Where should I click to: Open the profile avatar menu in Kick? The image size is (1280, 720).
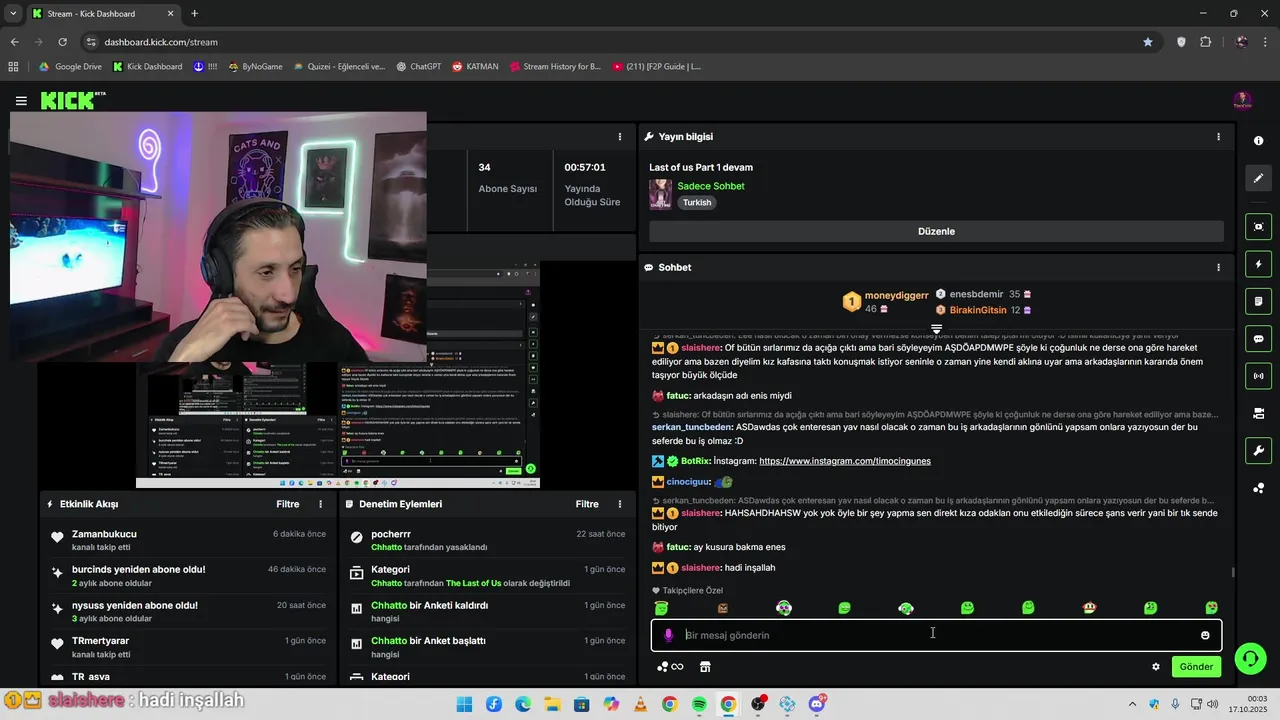click(1242, 101)
